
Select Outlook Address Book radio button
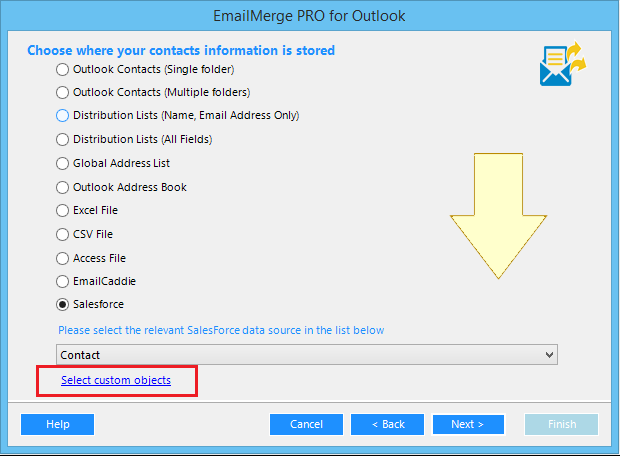[63, 187]
